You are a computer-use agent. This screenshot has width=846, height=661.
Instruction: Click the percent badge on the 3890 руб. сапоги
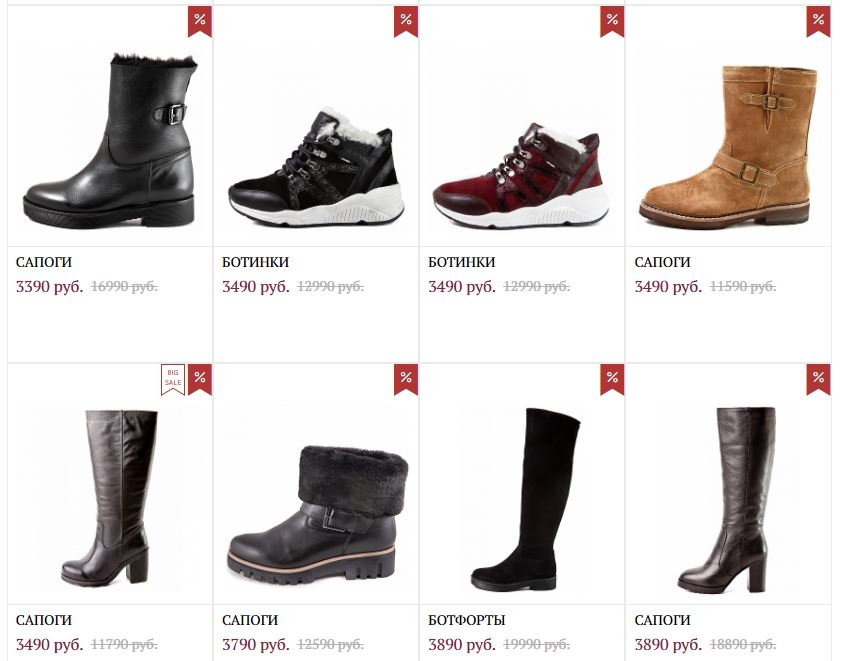tap(818, 379)
